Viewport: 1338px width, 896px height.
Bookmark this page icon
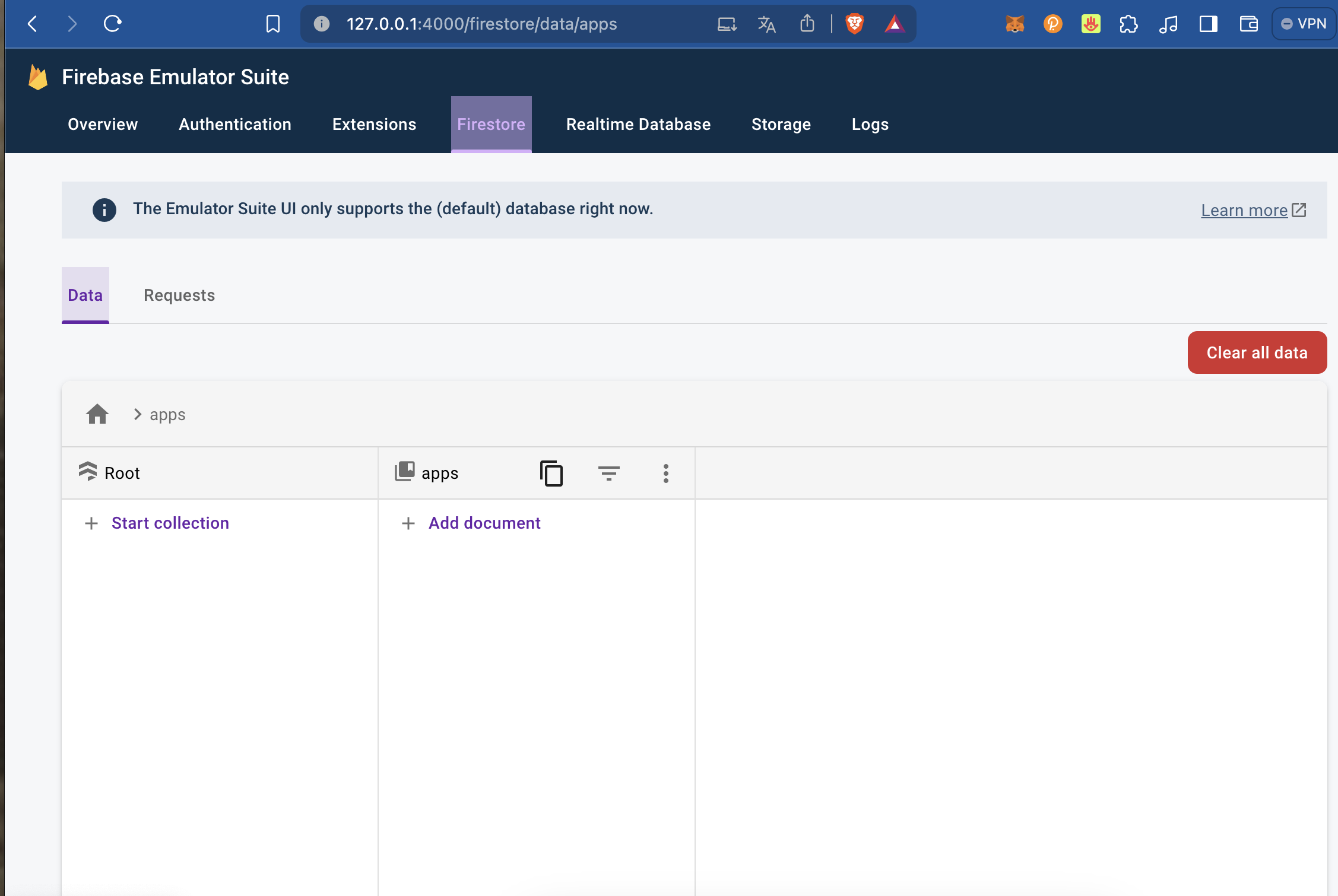click(273, 24)
